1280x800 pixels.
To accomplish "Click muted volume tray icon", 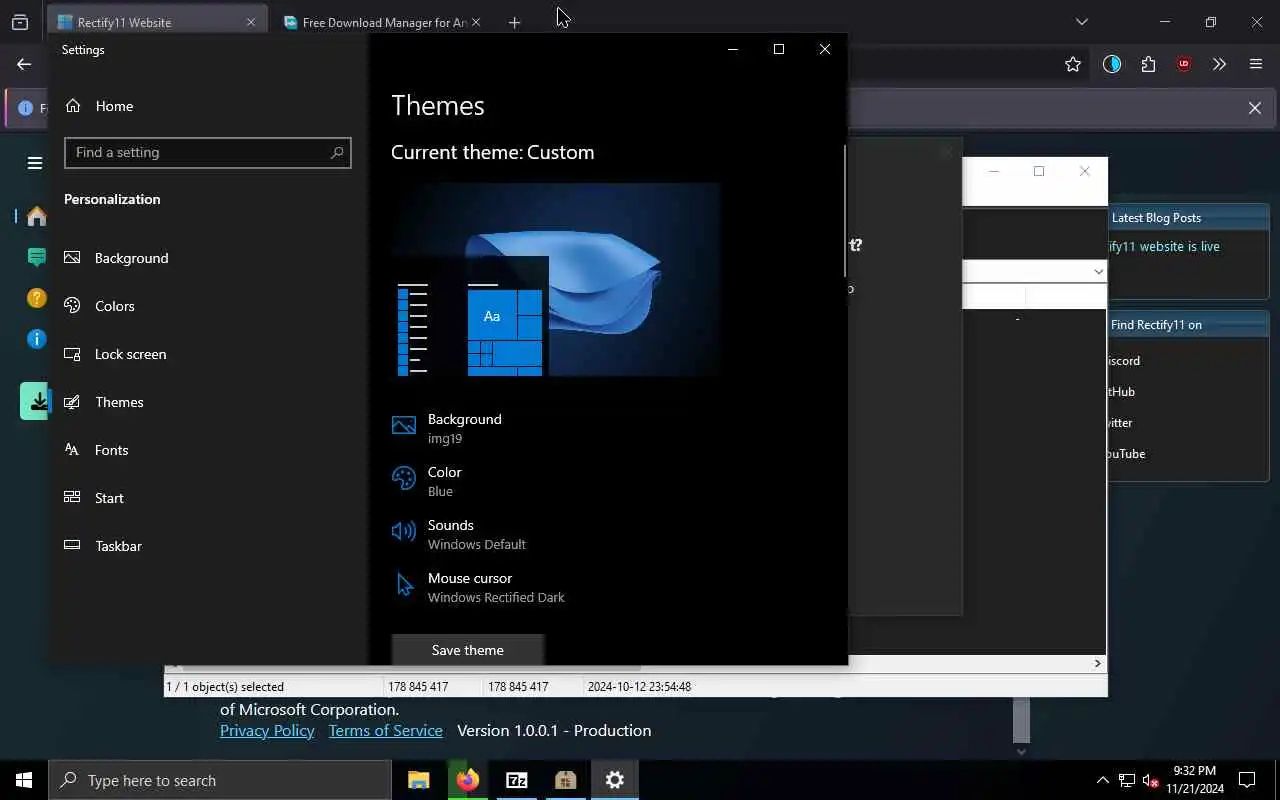I will point(1151,780).
